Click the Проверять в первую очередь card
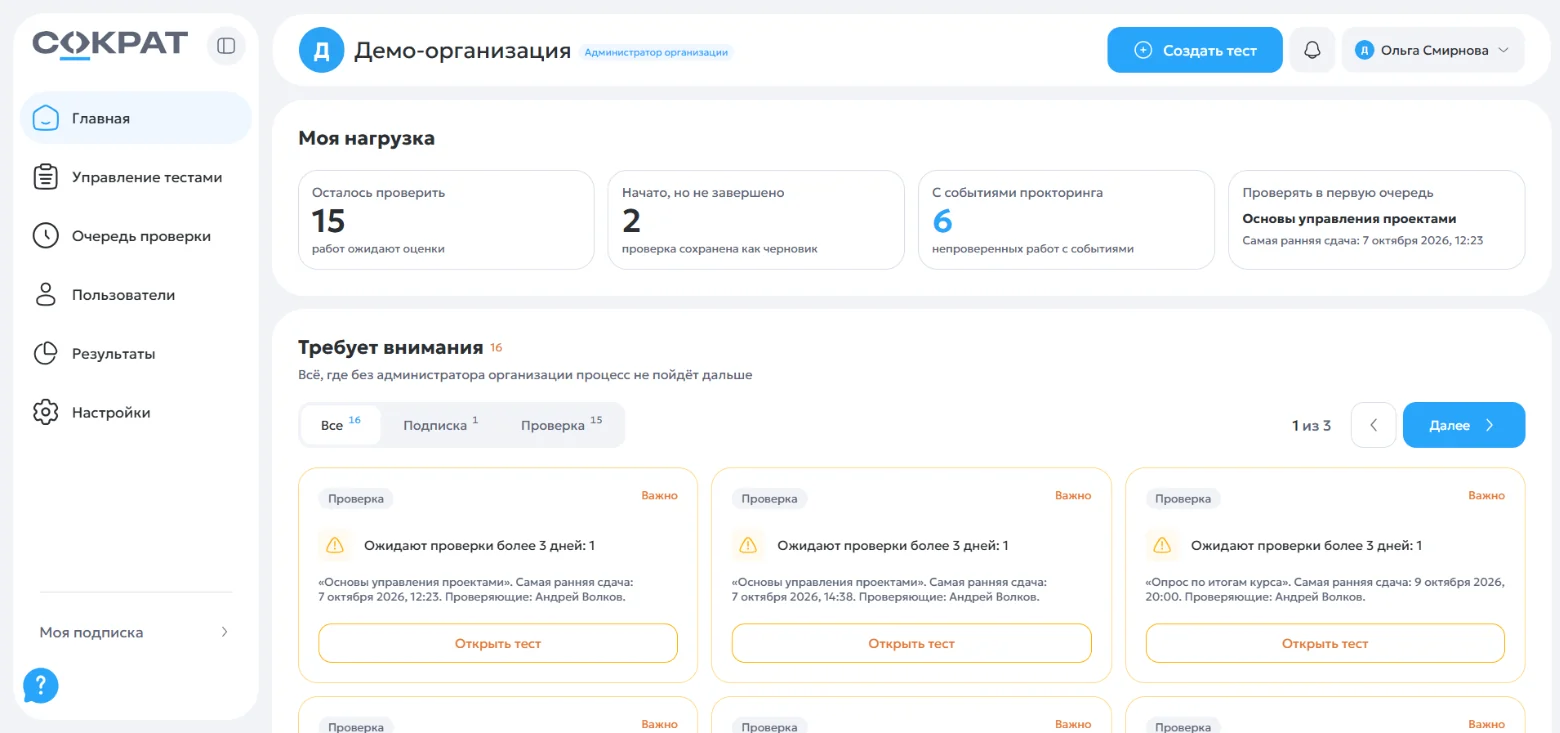Image resolution: width=1560 pixels, height=733 pixels. [x=1377, y=220]
